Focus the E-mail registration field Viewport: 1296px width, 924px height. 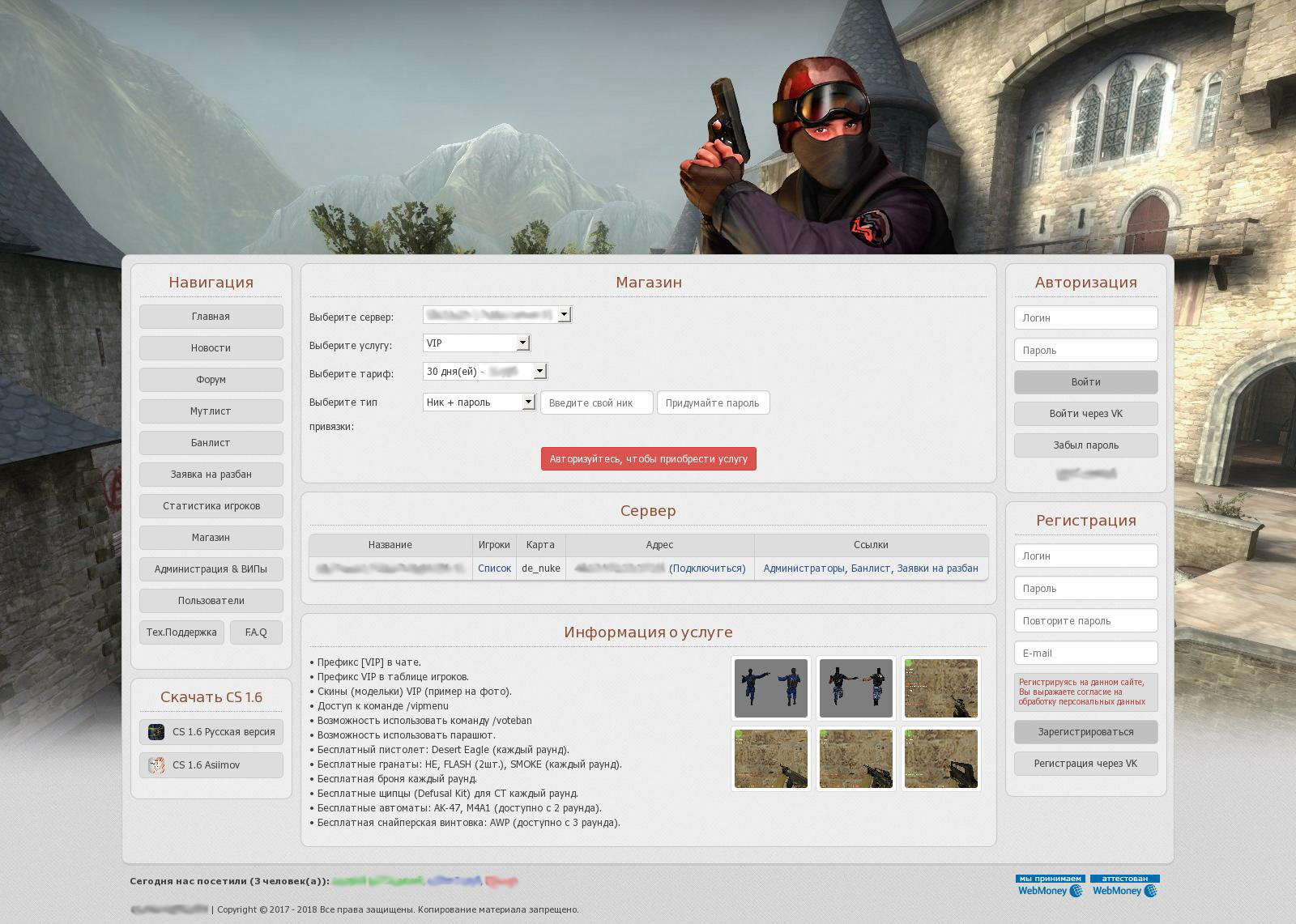1085,654
